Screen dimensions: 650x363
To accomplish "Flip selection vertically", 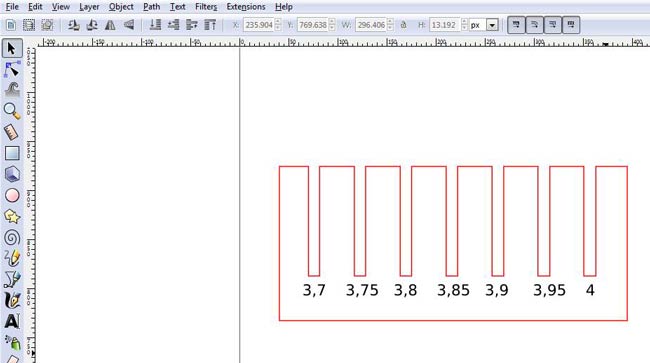I will [x=129, y=25].
